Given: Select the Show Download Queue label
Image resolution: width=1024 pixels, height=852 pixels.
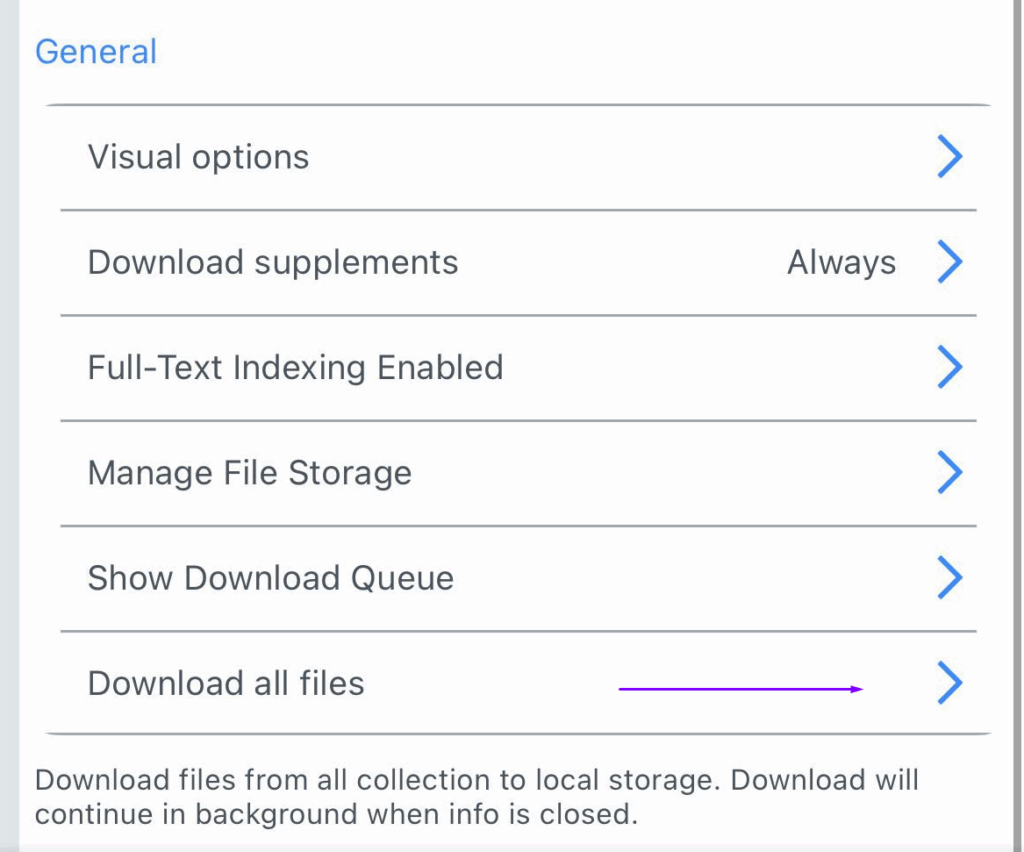Looking at the screenshot, I should click(x=270, y=578).
